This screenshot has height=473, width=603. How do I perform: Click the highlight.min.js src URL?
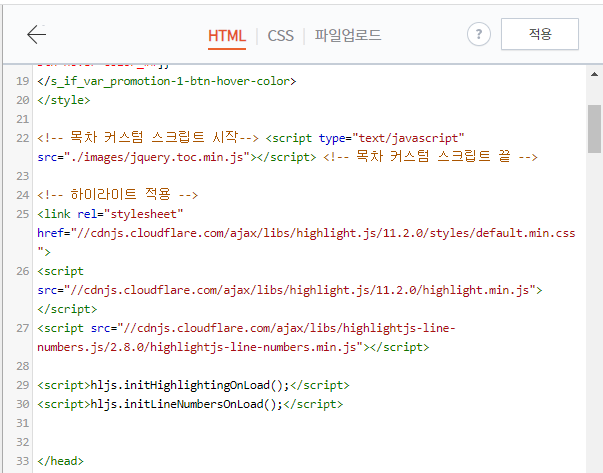click(x=300, y=290)
